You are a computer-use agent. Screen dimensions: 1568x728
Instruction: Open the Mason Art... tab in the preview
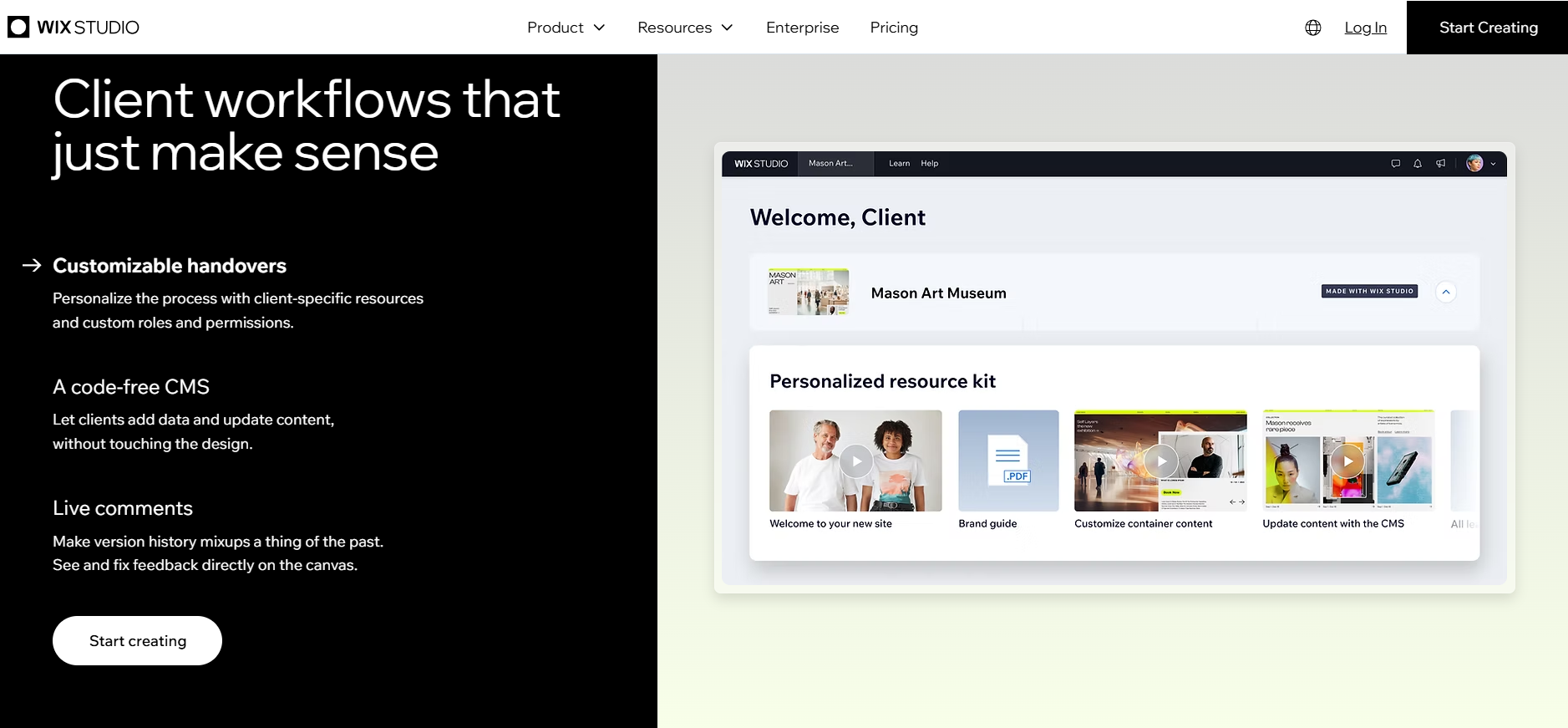(835, 164)
